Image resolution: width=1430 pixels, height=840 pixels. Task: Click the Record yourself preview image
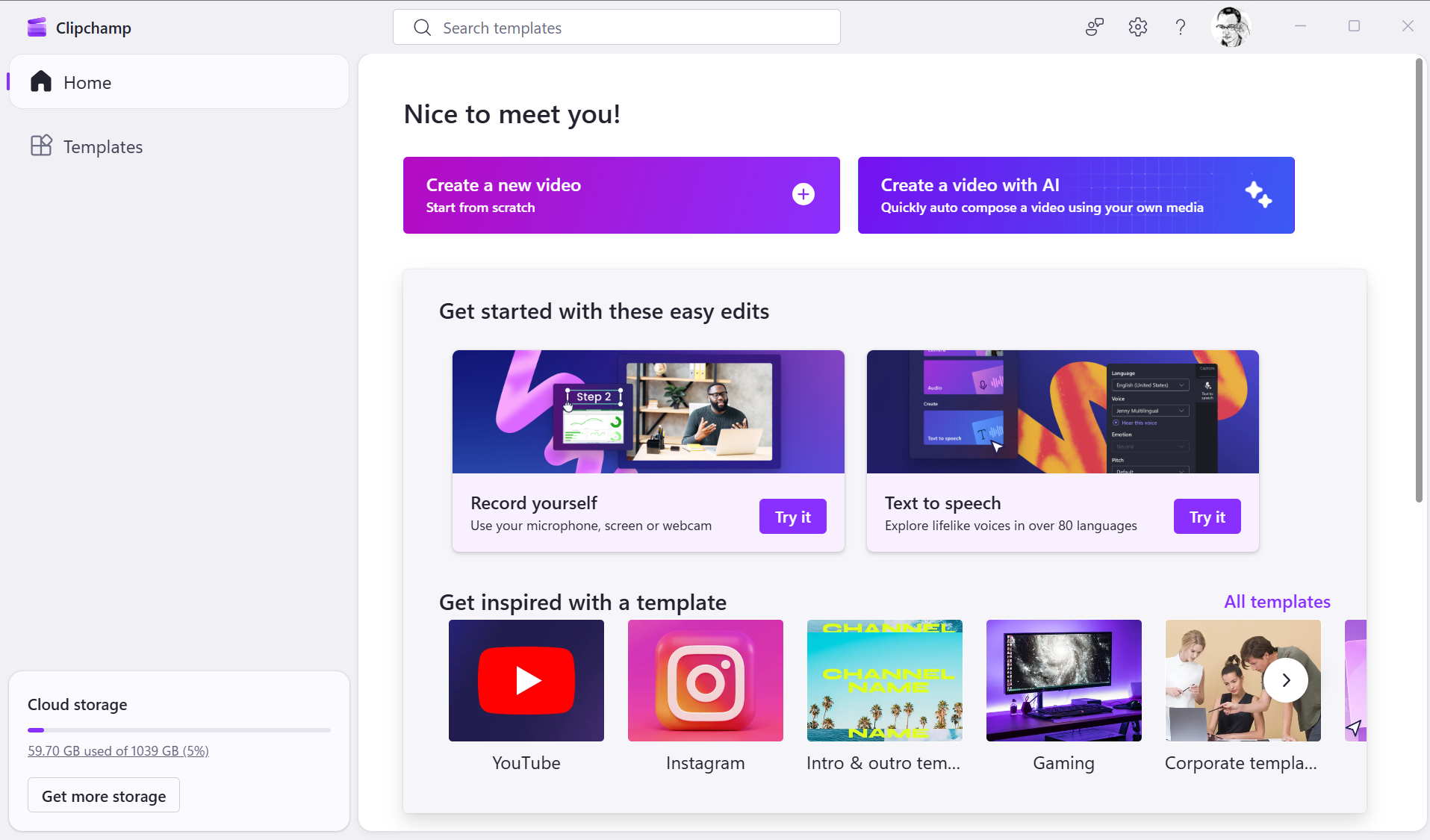click(648, 411)
